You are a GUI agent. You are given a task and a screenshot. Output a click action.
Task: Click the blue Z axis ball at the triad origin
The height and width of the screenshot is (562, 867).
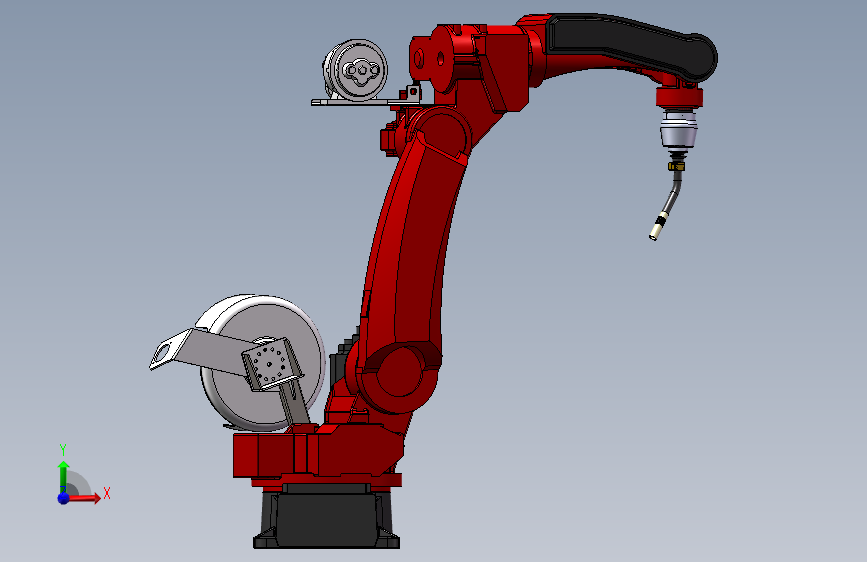63,498
